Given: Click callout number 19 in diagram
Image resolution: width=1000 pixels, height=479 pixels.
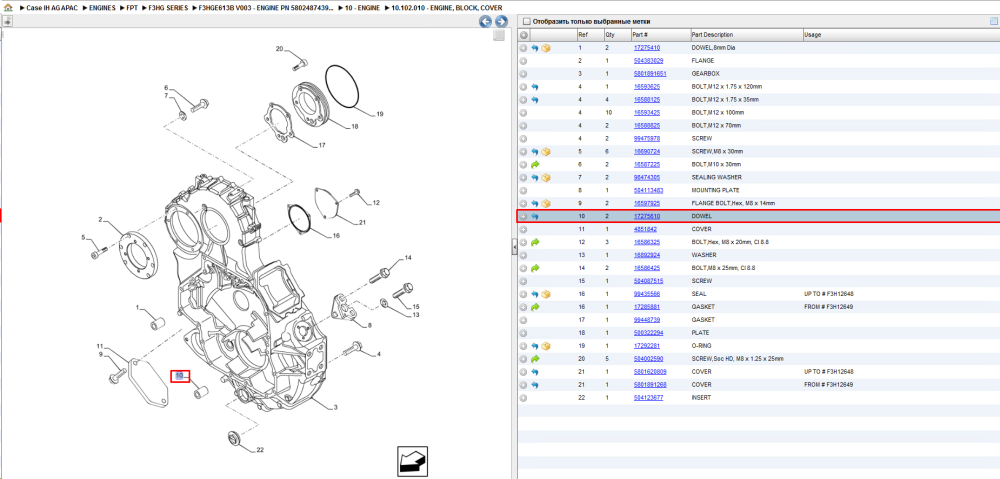Looking at the screenshot, I should click(379, 114).
